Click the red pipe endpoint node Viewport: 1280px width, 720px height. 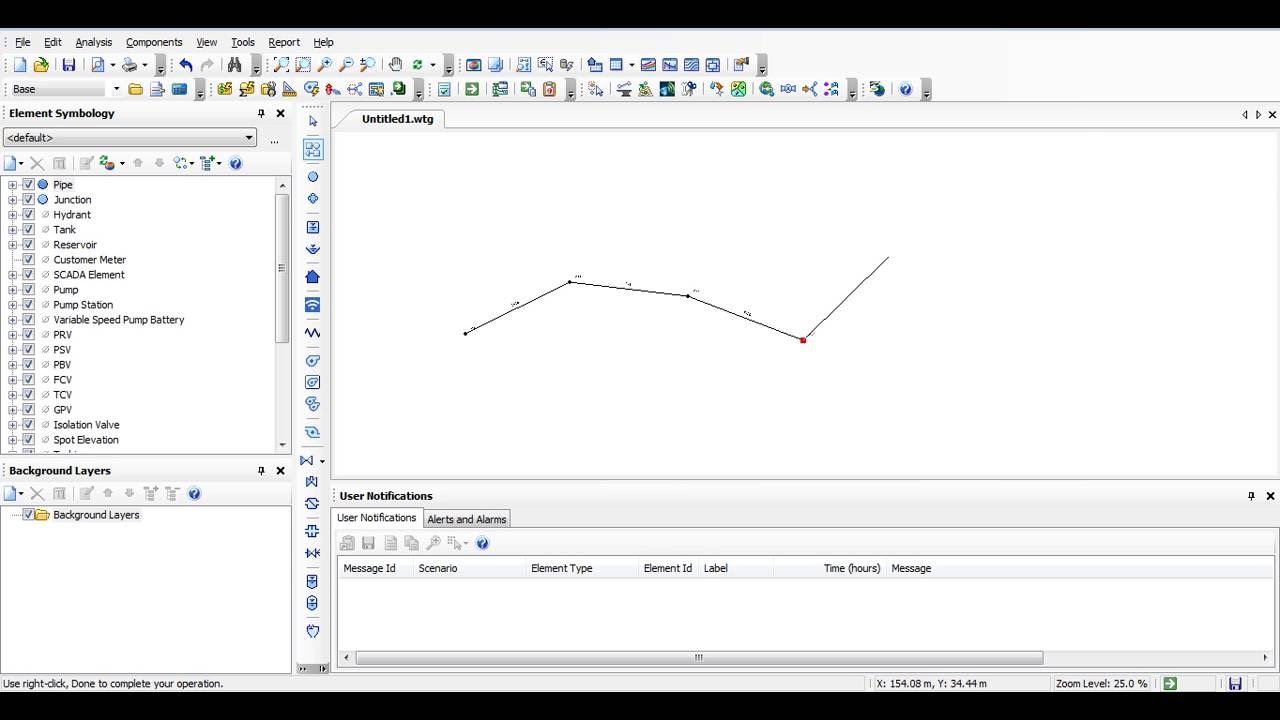pyautogui.click(x=803, y=340)
